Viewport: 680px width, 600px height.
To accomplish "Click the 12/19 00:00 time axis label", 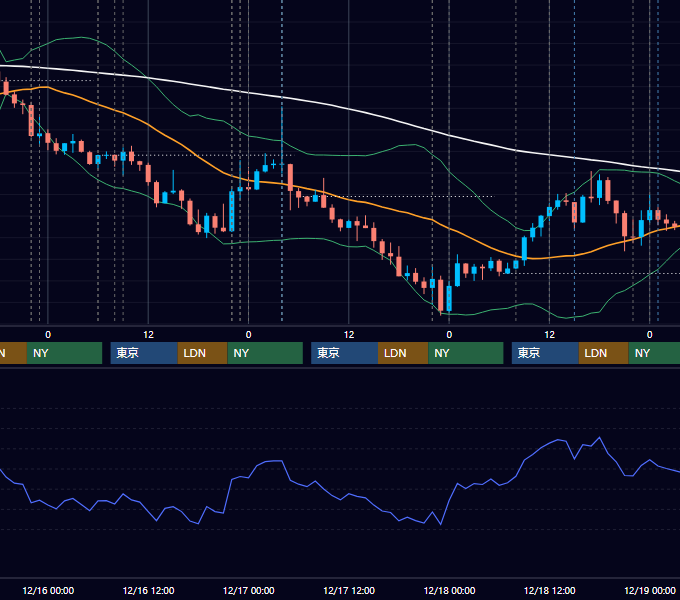I will (650, 590).
